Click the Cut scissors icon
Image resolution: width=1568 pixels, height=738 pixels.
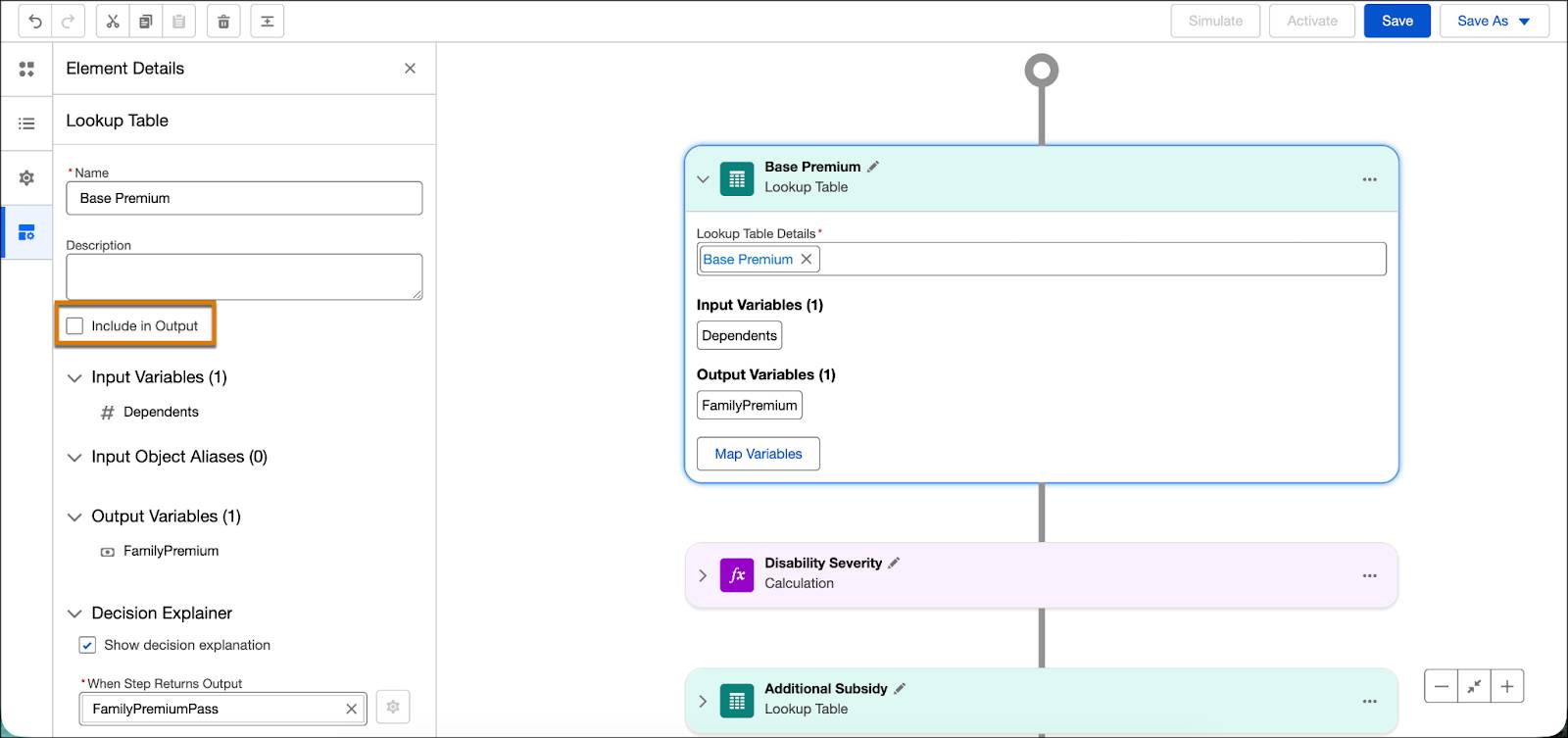(113, 21)
